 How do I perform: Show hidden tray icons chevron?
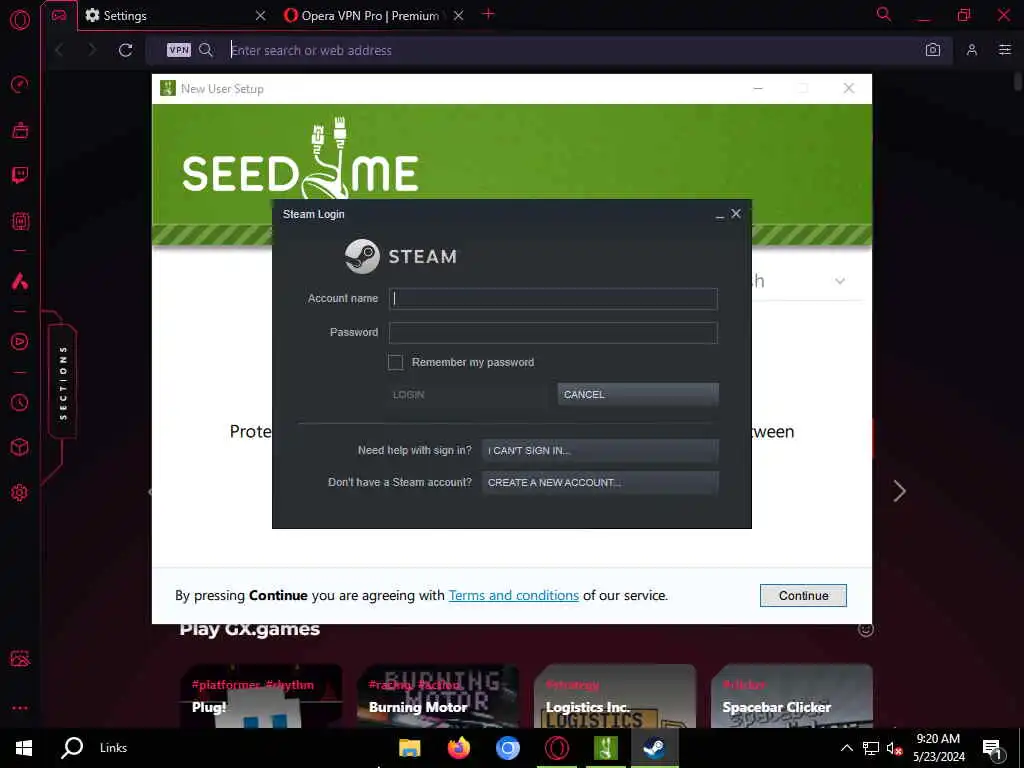[846, 748]
